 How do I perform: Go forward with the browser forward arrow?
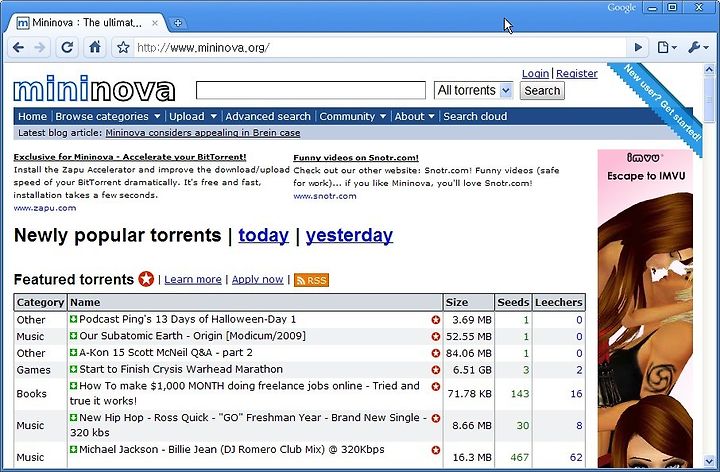click(40, 47)
